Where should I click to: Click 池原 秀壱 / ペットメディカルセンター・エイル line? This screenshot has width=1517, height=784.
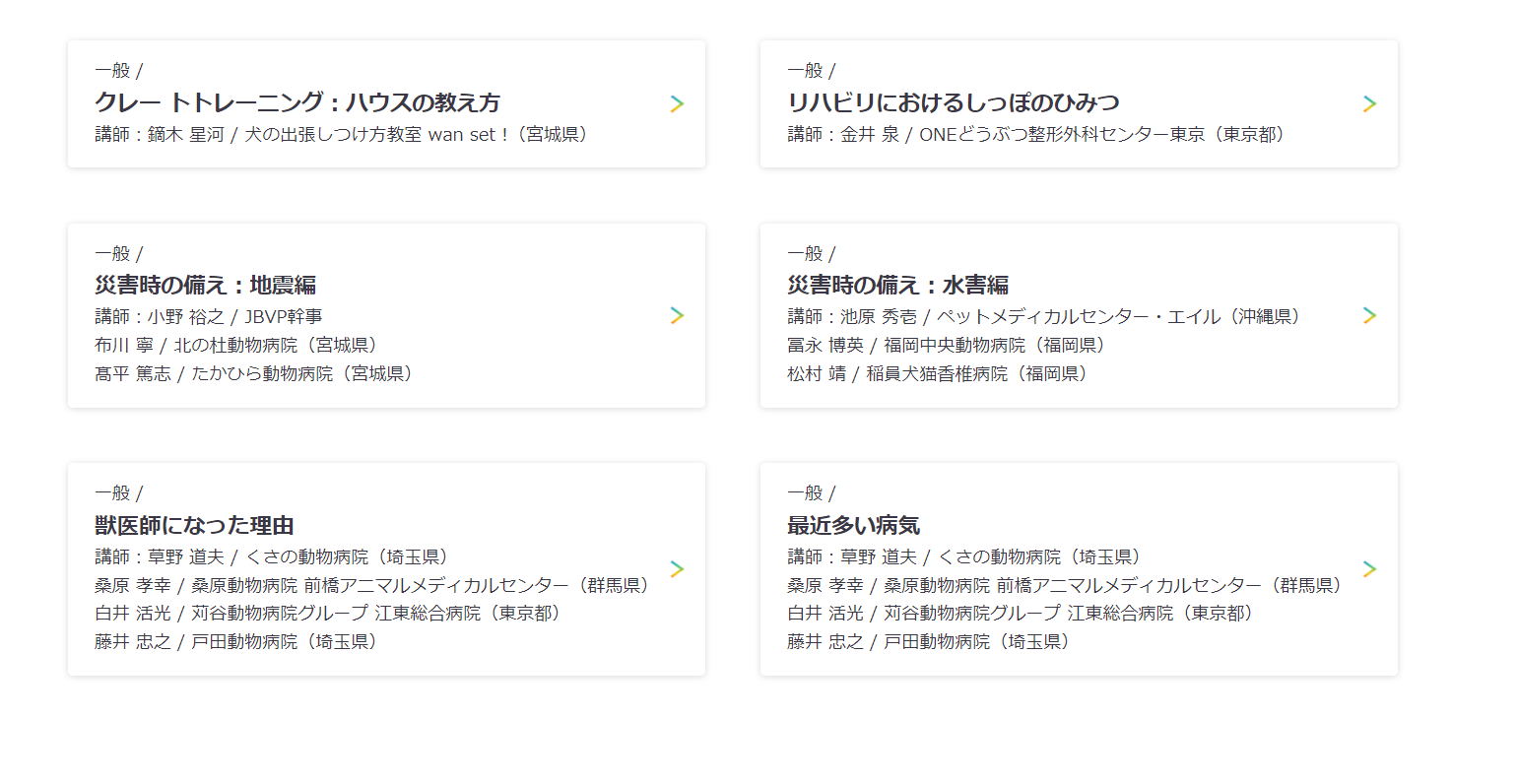[x=1047, y=317]
